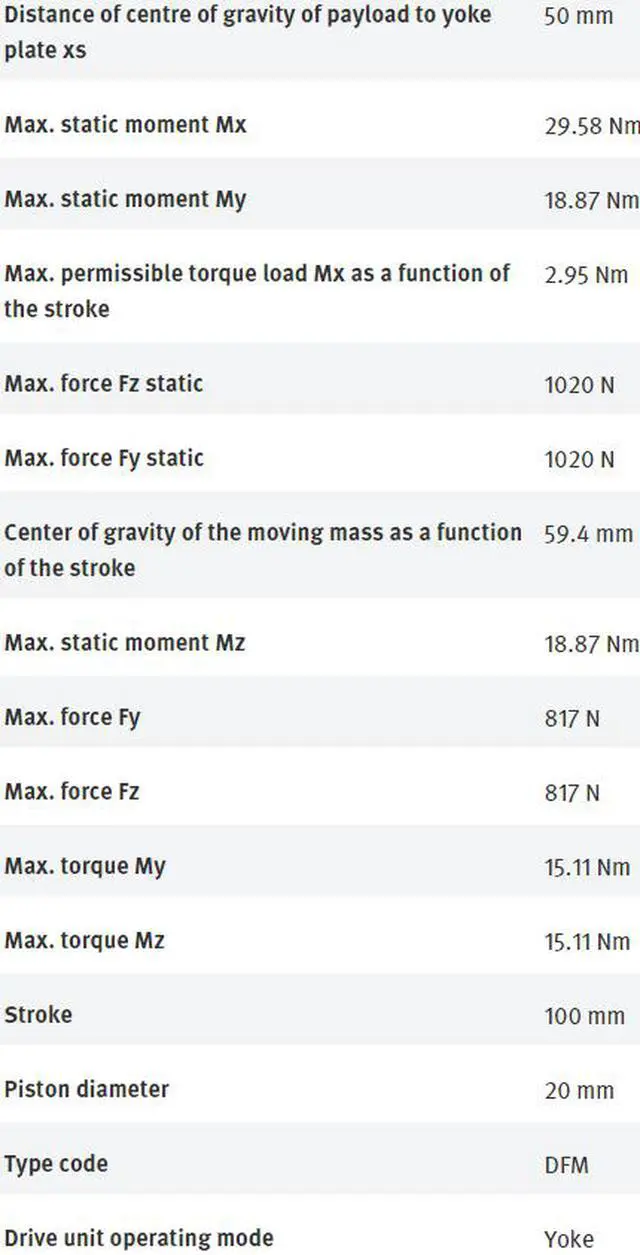This screenshot has width=640, height=1255.
Task: Click the 'Piston diameter' label
Action: point(87,1089)
